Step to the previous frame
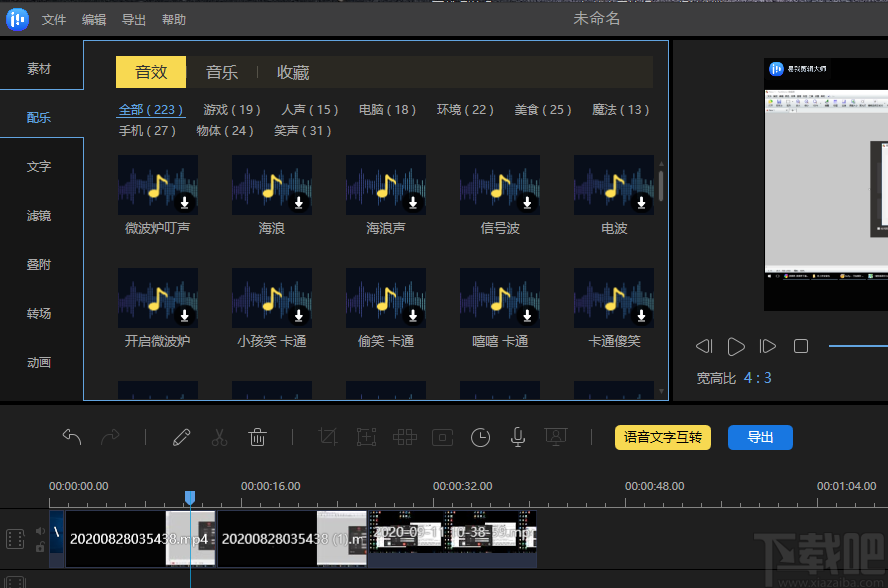This screenshot has width=888, height=588. (704, 346)
